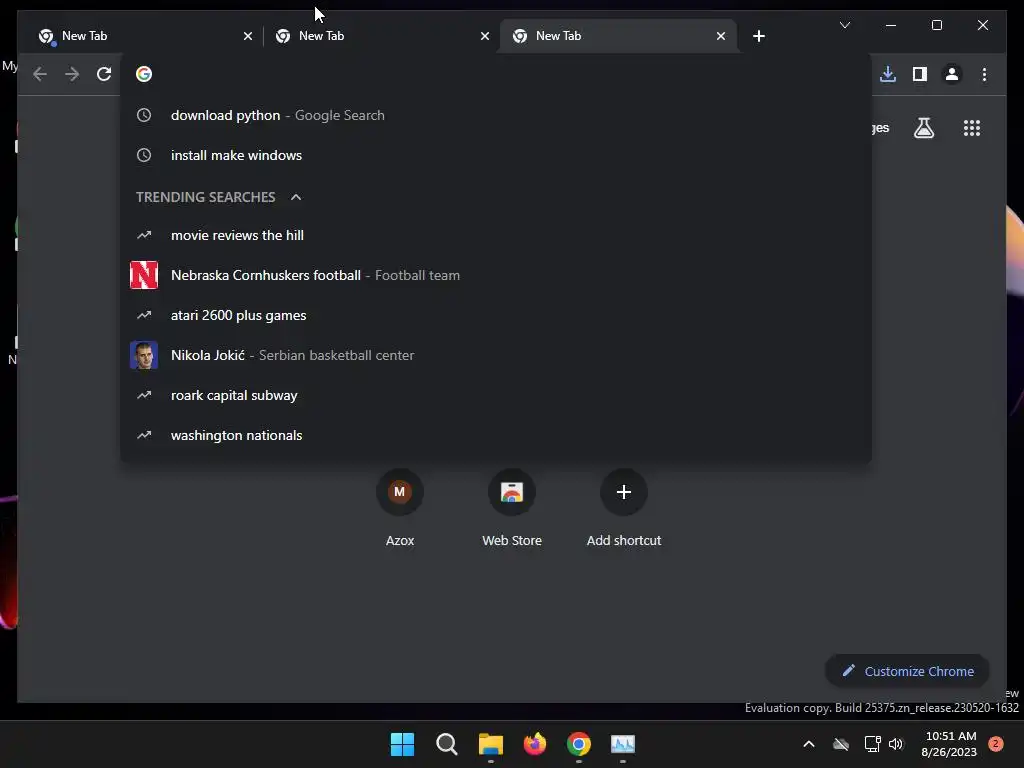This screenshot has width=1024, height=768.
Task: Toggle the side panel icon
Action: click(x=920, y=74)
